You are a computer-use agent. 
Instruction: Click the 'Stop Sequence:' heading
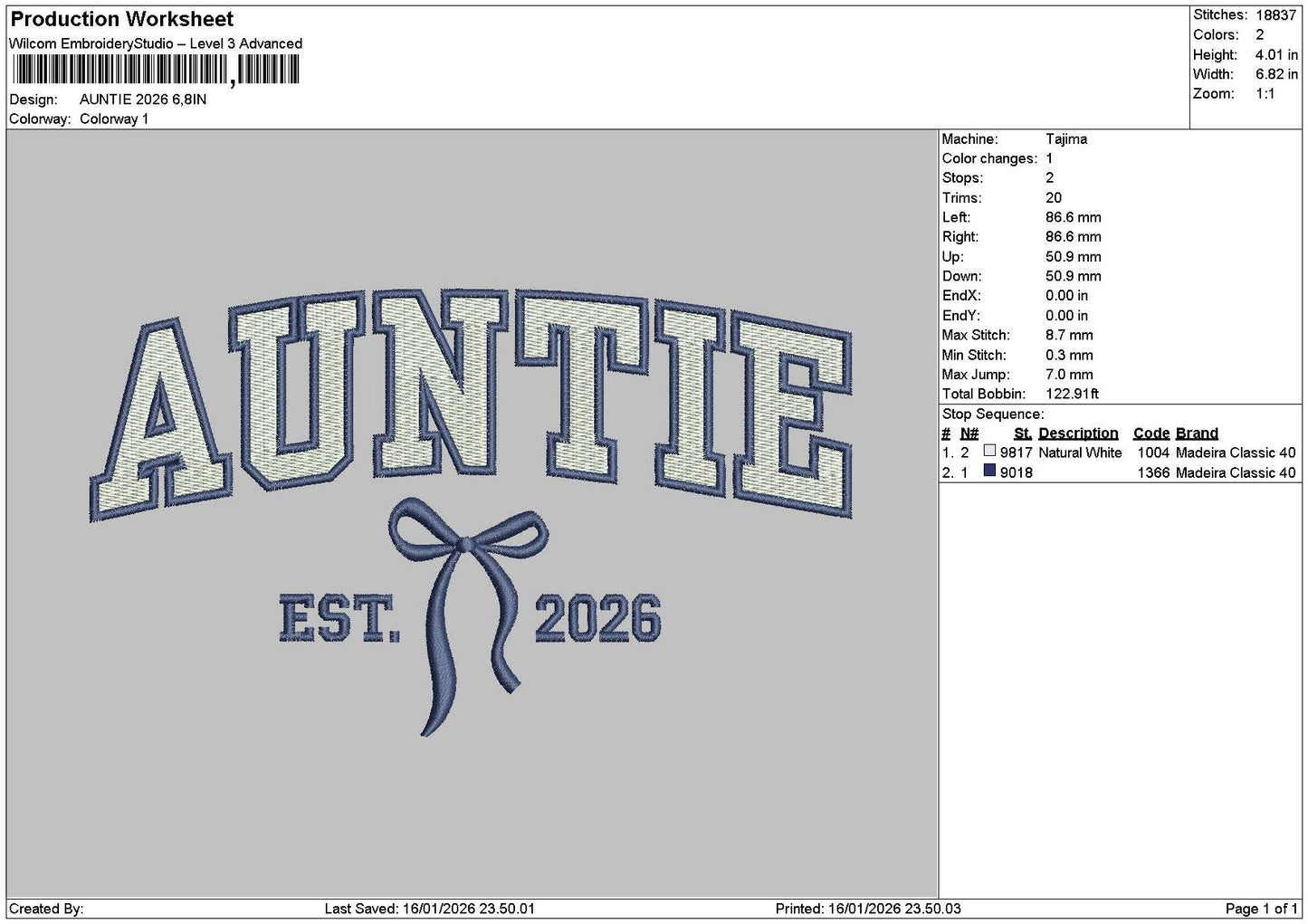pyautogui.click(x=993, y=414)
